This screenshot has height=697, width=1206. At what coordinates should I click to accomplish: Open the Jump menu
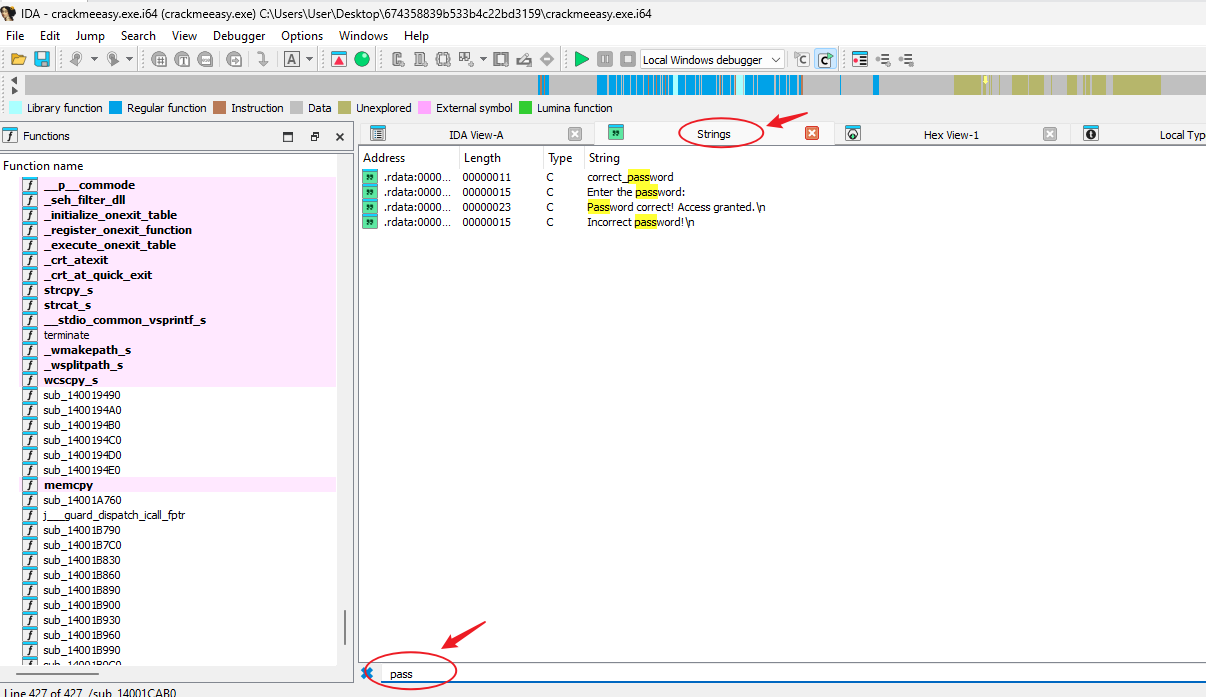90,36
